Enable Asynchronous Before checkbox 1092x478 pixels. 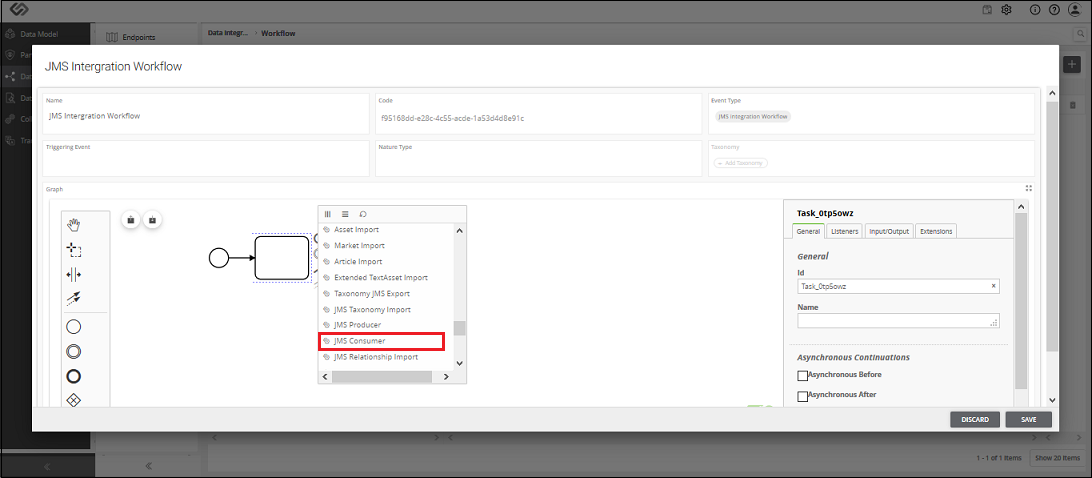(802, 376)
